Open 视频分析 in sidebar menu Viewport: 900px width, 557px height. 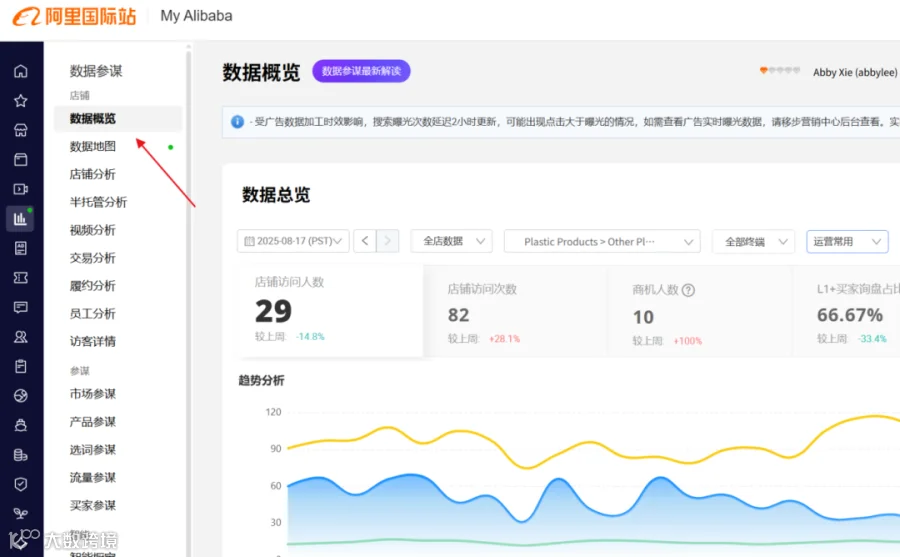pos(92,230)
